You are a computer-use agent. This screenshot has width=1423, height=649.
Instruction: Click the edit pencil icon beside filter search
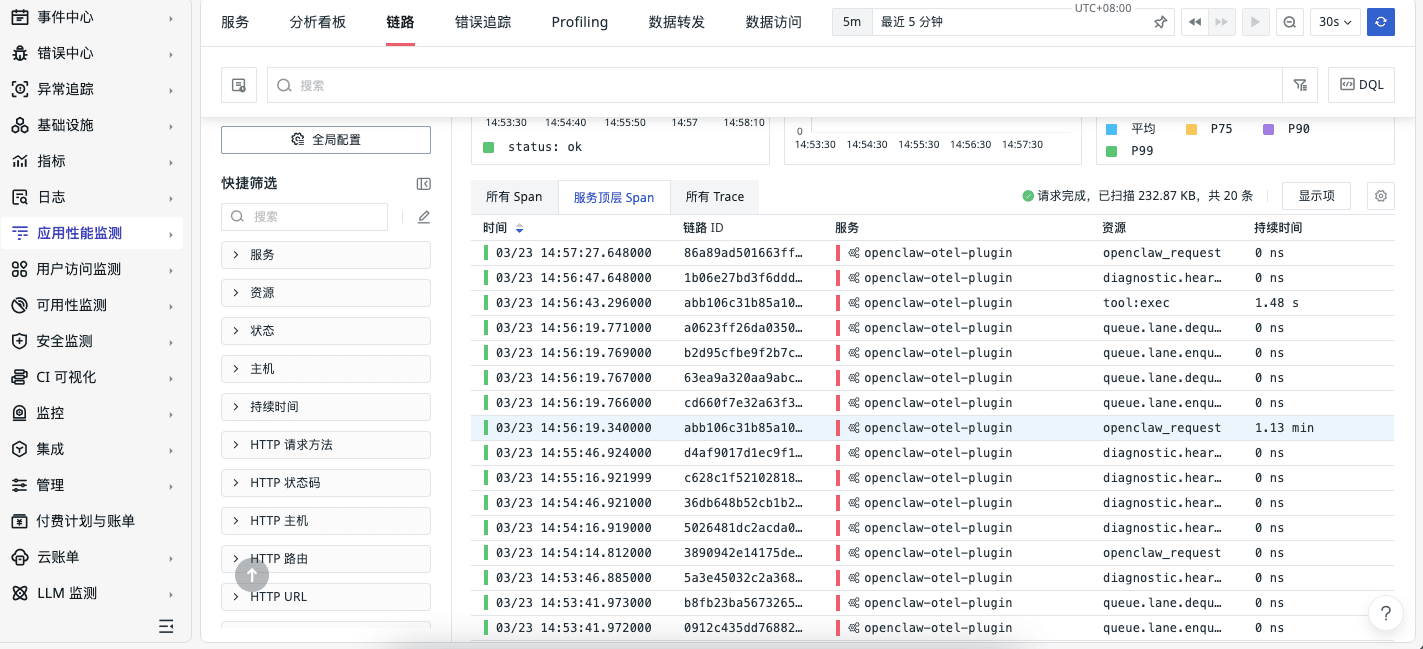point(423,217)
